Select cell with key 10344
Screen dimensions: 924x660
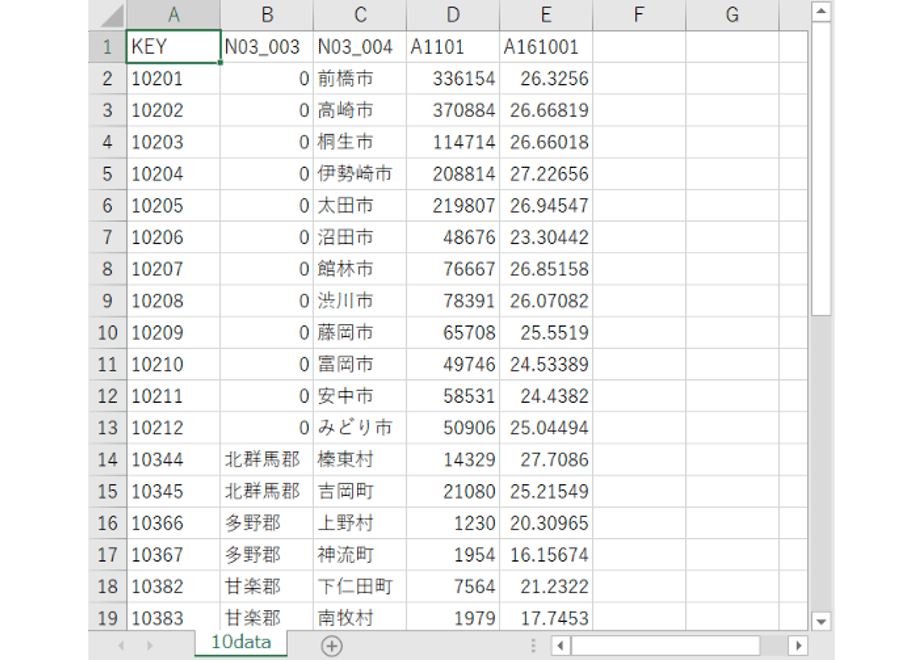pos(173,460)
